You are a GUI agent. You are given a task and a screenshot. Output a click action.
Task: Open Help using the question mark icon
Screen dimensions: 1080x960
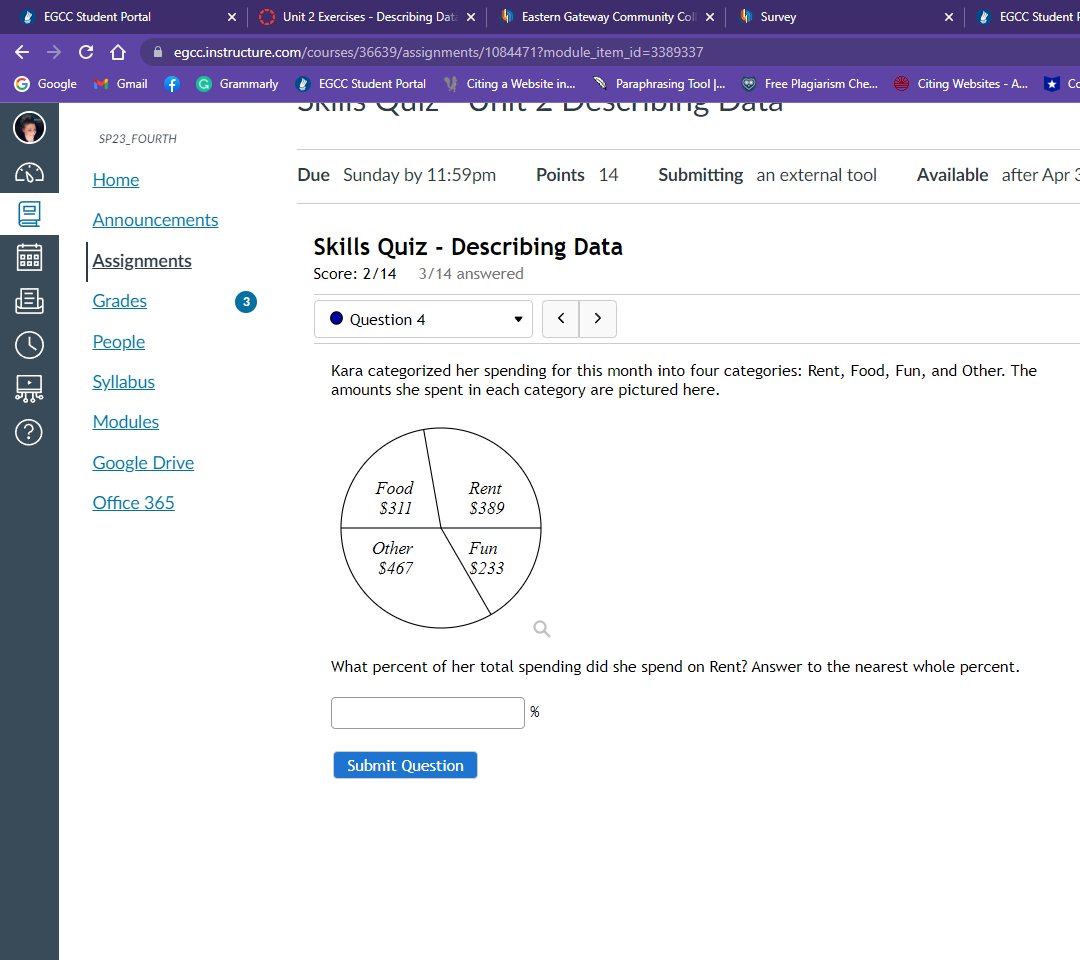pyautogui.click(x=29, y=432)
